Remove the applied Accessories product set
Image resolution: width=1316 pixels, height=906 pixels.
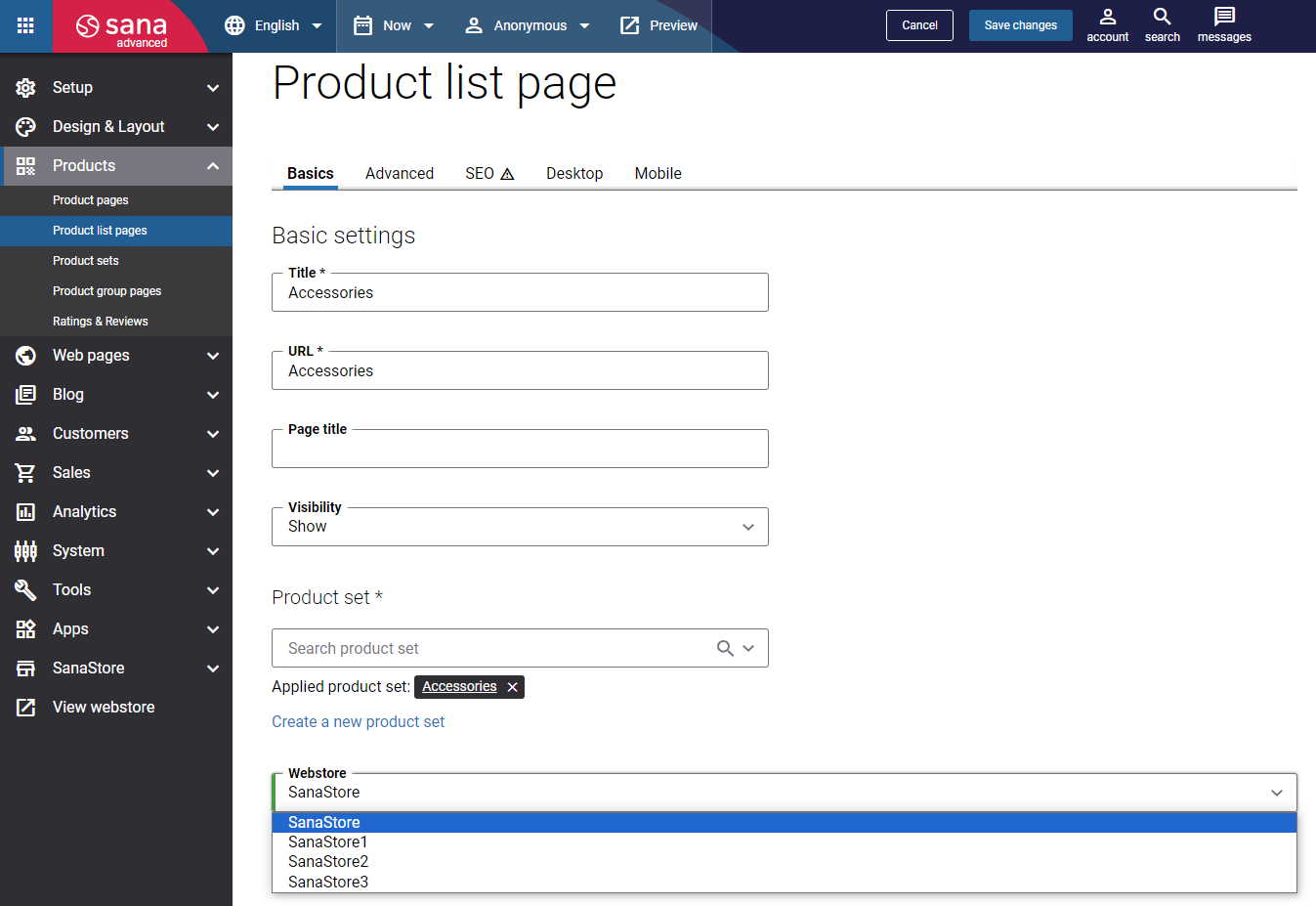(x=512, y=687)
